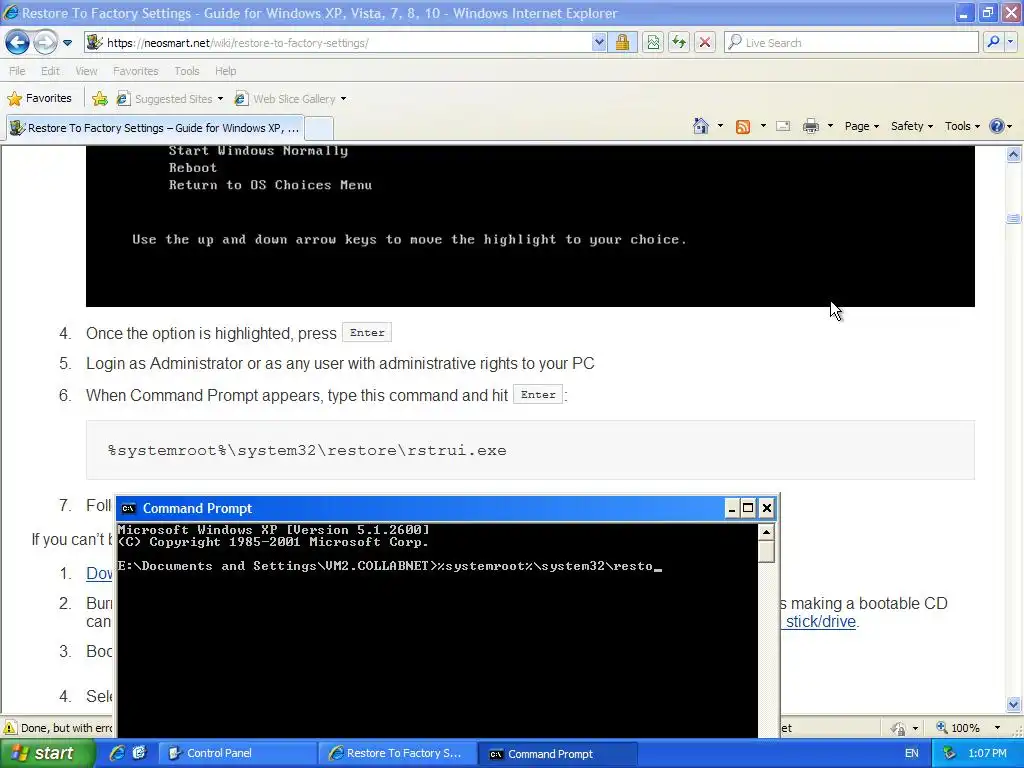1024x768 pixels.
Task: Click the system tray notification icon
Action: tap(950, 753)
